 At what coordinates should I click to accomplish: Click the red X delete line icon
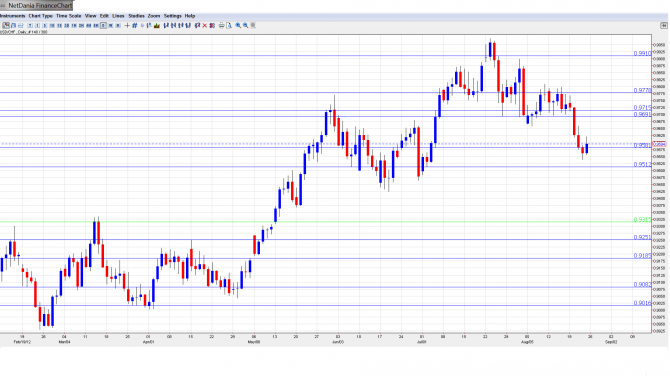[x=204, y=26]
